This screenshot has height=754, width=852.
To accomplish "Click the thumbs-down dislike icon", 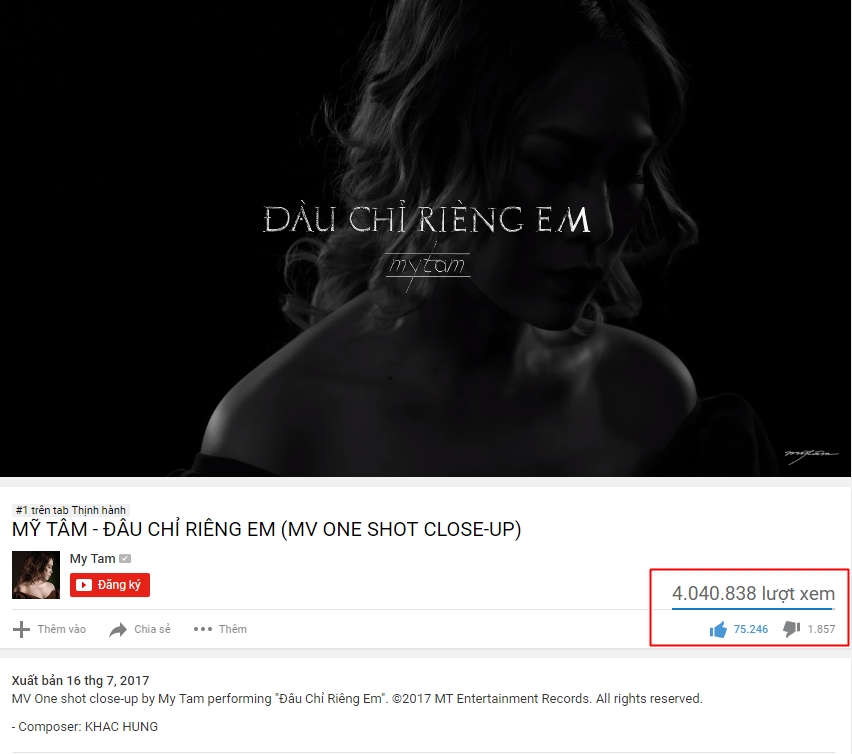I will (x=791, y=630).
